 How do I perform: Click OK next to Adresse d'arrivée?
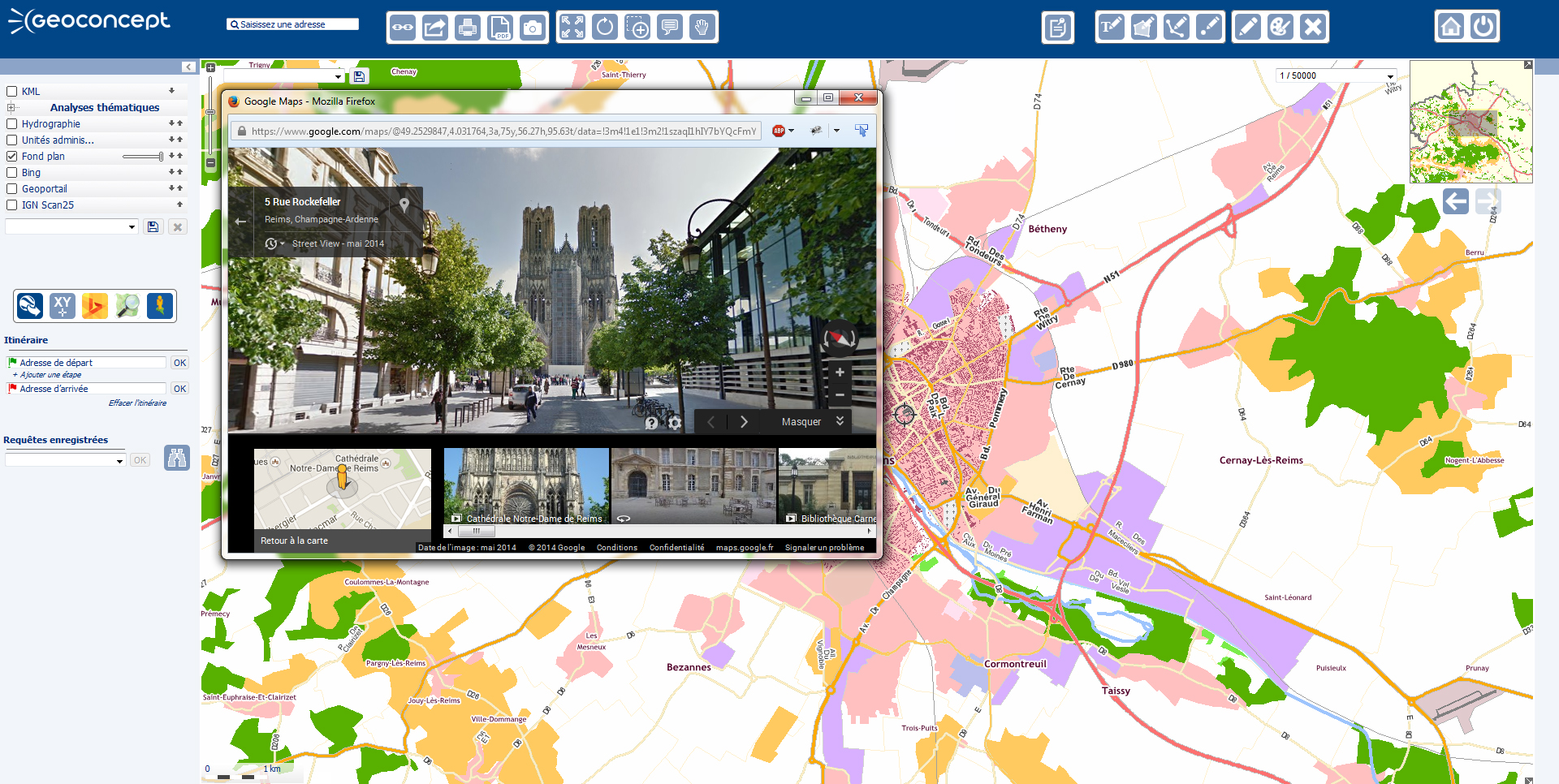[x=179, y=389]
